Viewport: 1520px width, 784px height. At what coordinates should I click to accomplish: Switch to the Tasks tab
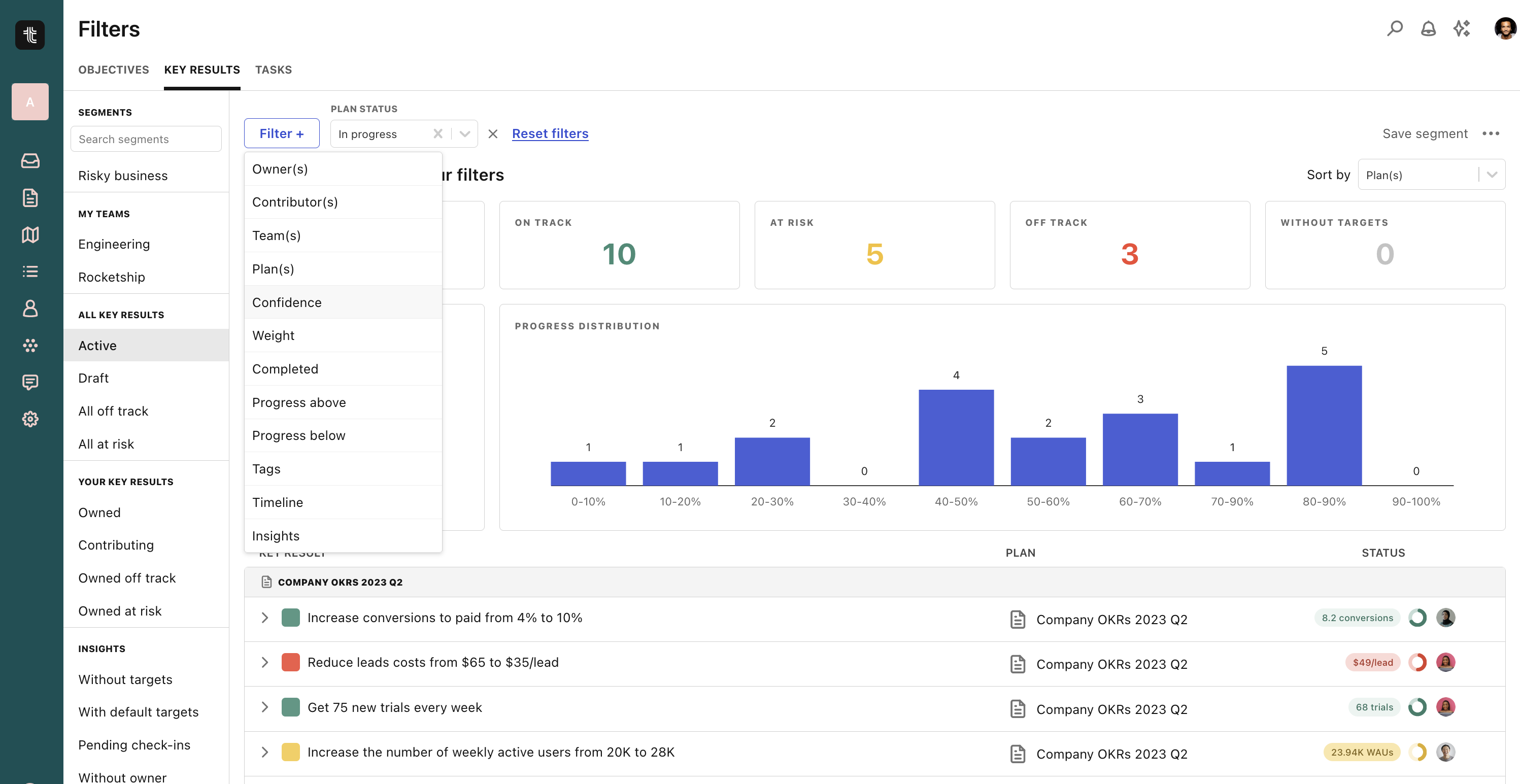[273, 70]
